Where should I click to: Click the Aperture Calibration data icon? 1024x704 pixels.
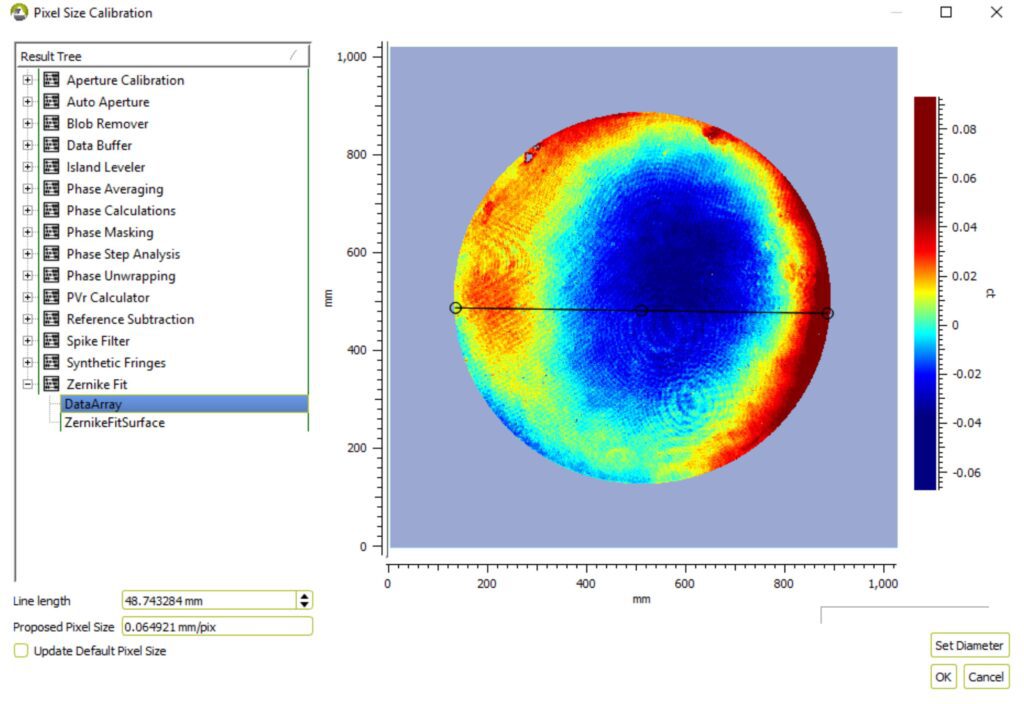coord(51,80)
